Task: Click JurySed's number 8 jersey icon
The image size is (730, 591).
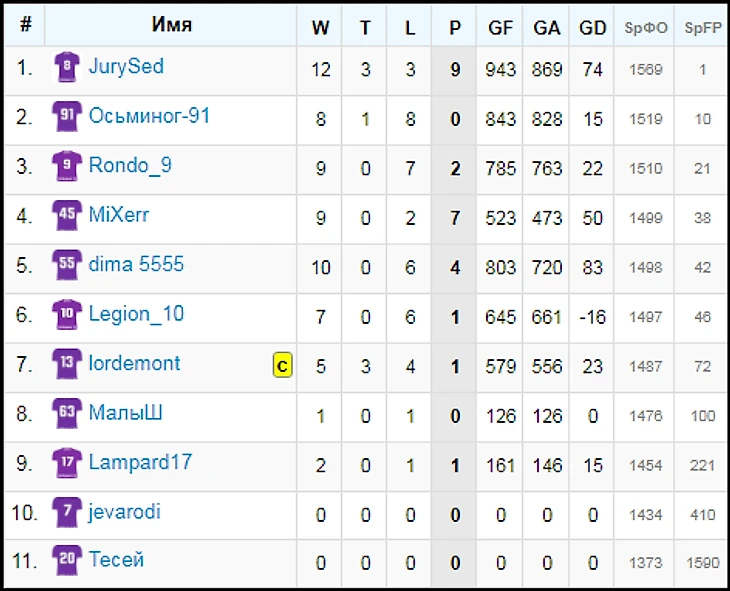Action: (67, 68)
